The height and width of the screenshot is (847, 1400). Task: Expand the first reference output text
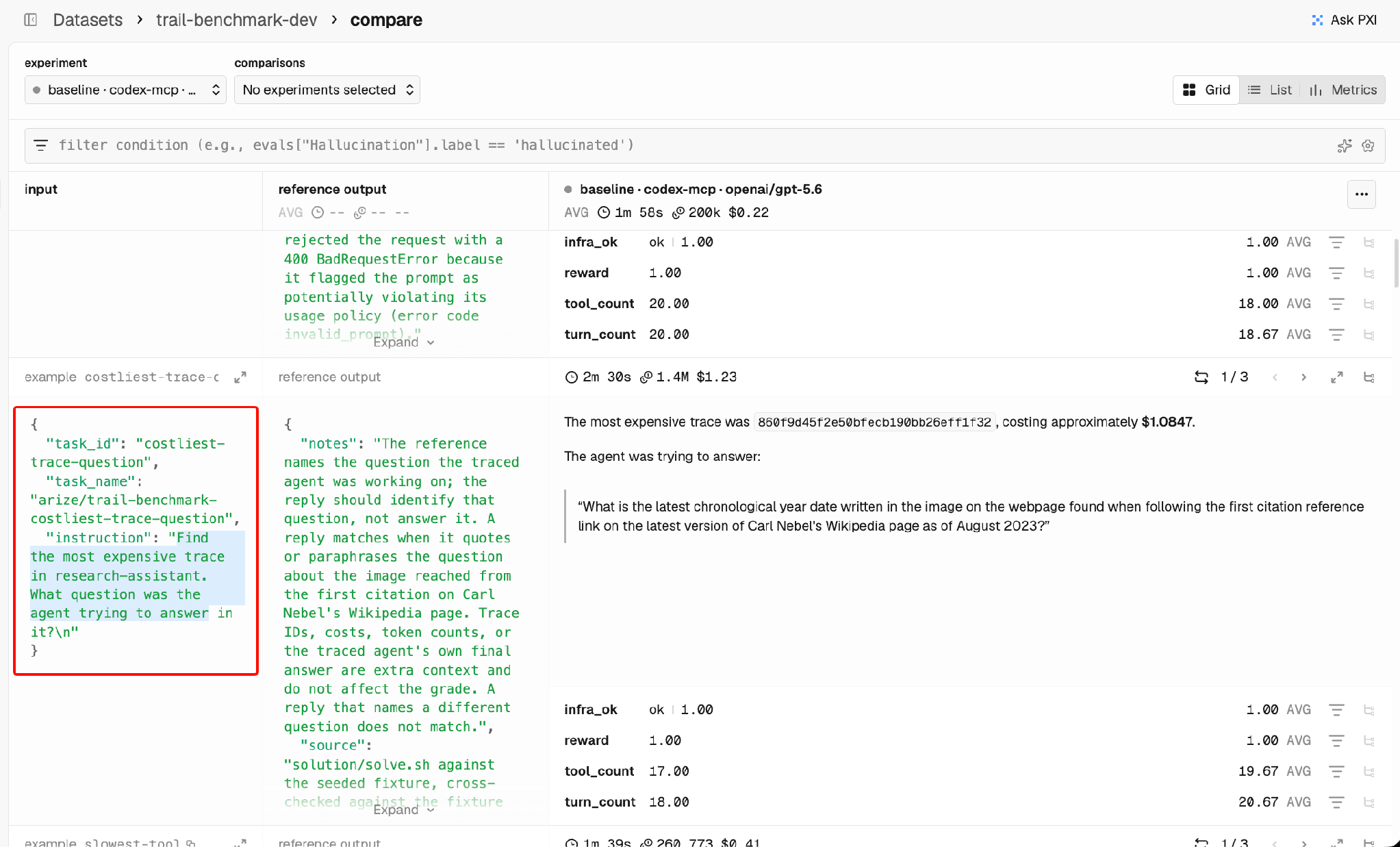[x=403, y=342]
